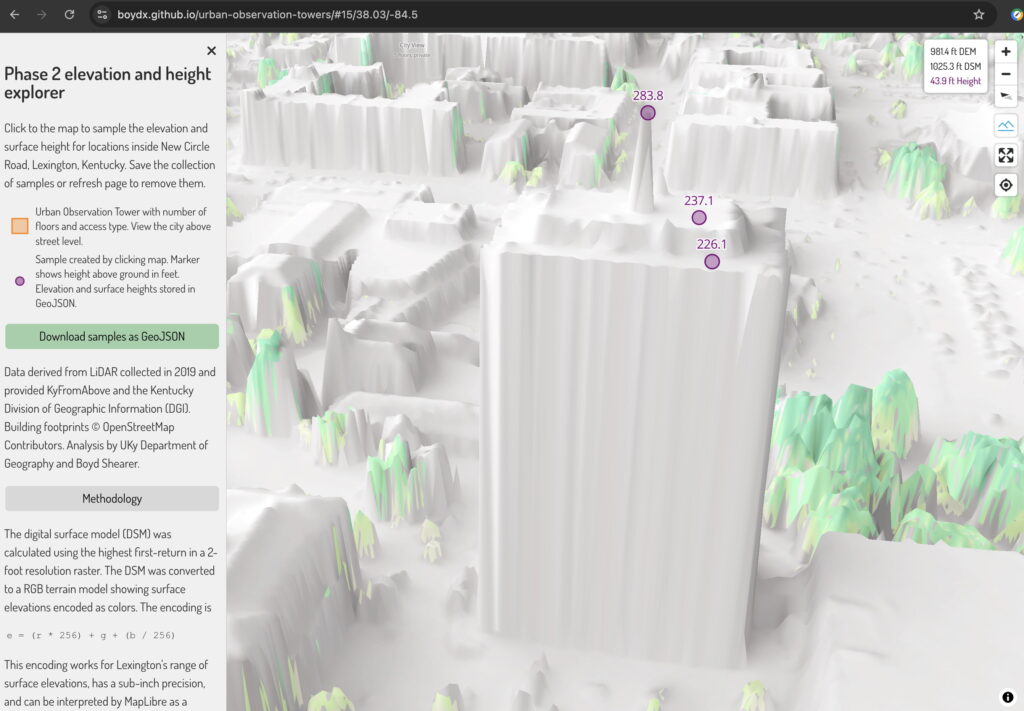Click the browser address bar URL
The image size is (1024, 711).
tap(267, 14)
